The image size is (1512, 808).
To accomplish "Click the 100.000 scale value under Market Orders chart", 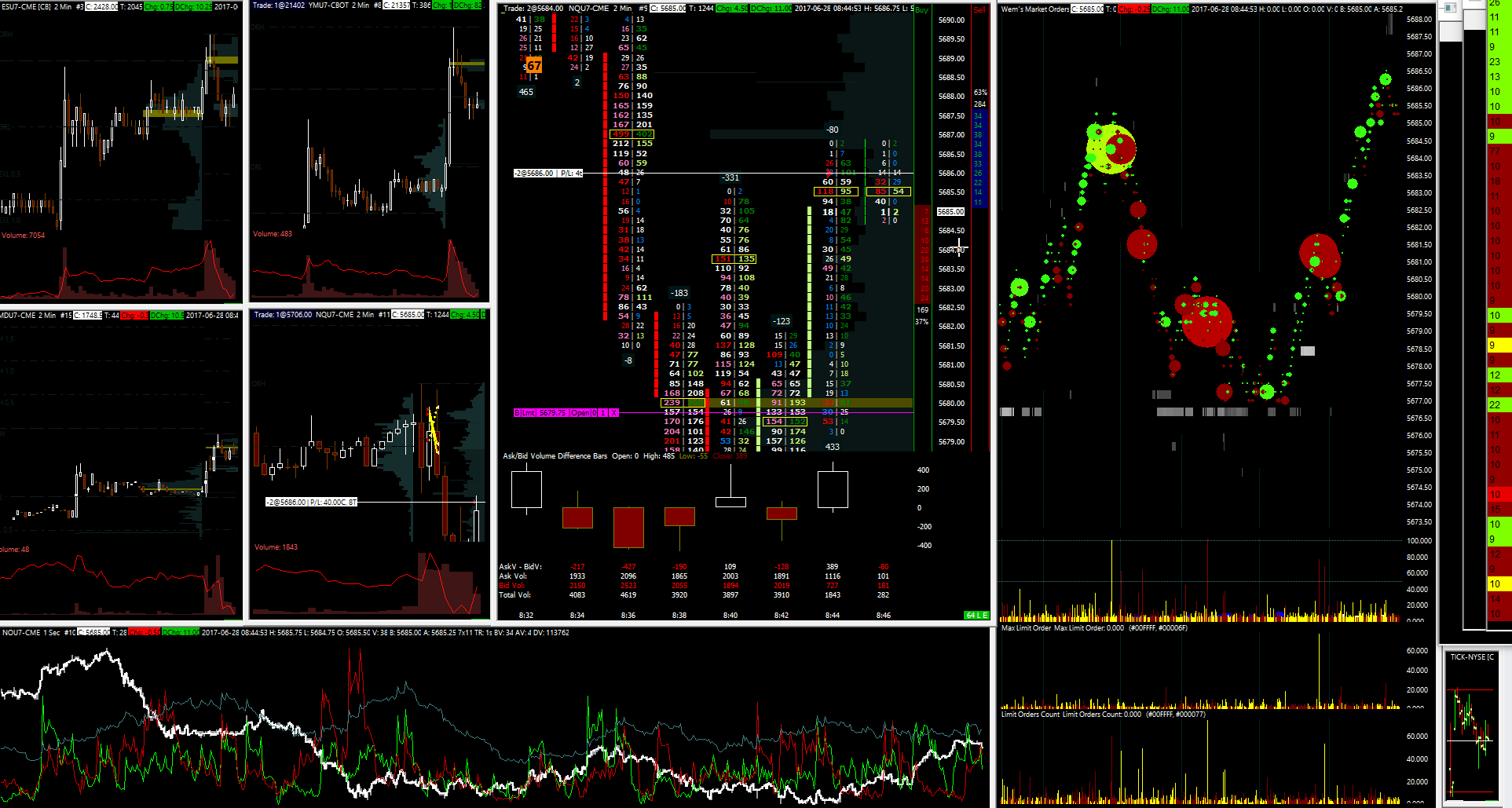I will pyautogui.click(x=1419, y=541).
